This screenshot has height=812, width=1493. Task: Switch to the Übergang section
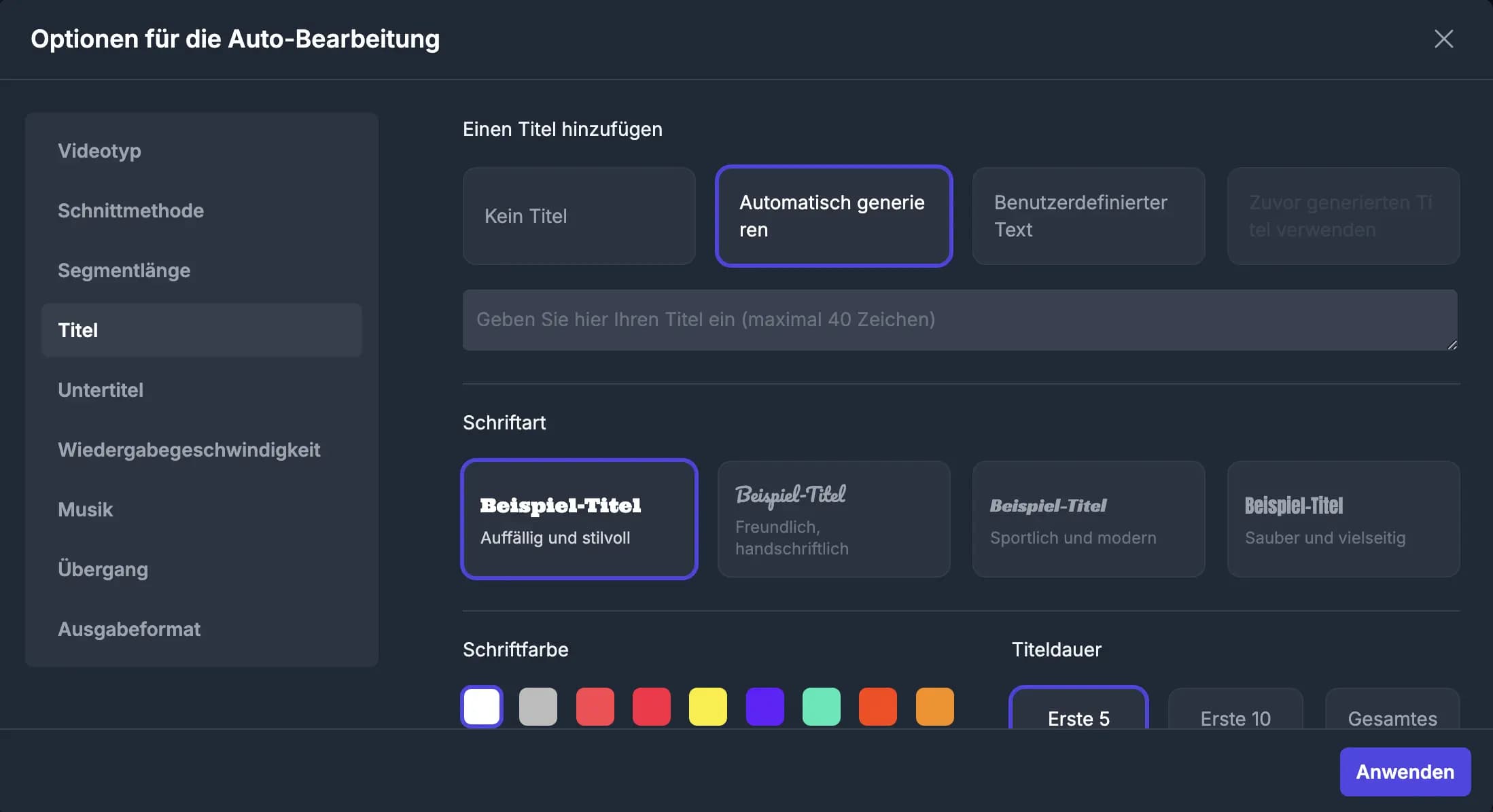(x=103, y=569)
